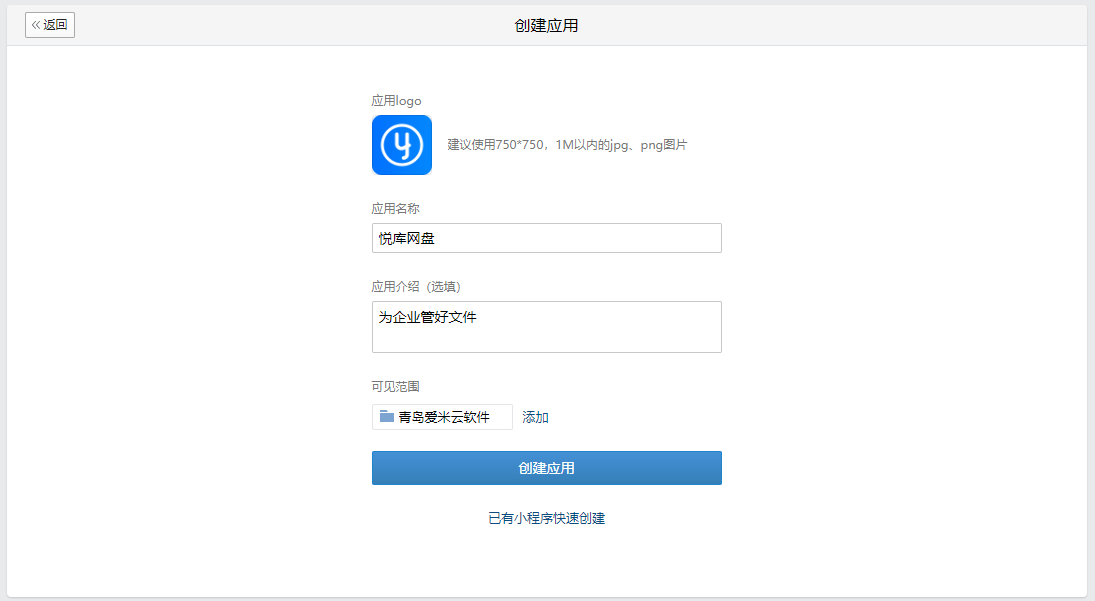Click the 应用介绍（选填）label
The image size is (1095, 601).
click(x=416, y=286)
